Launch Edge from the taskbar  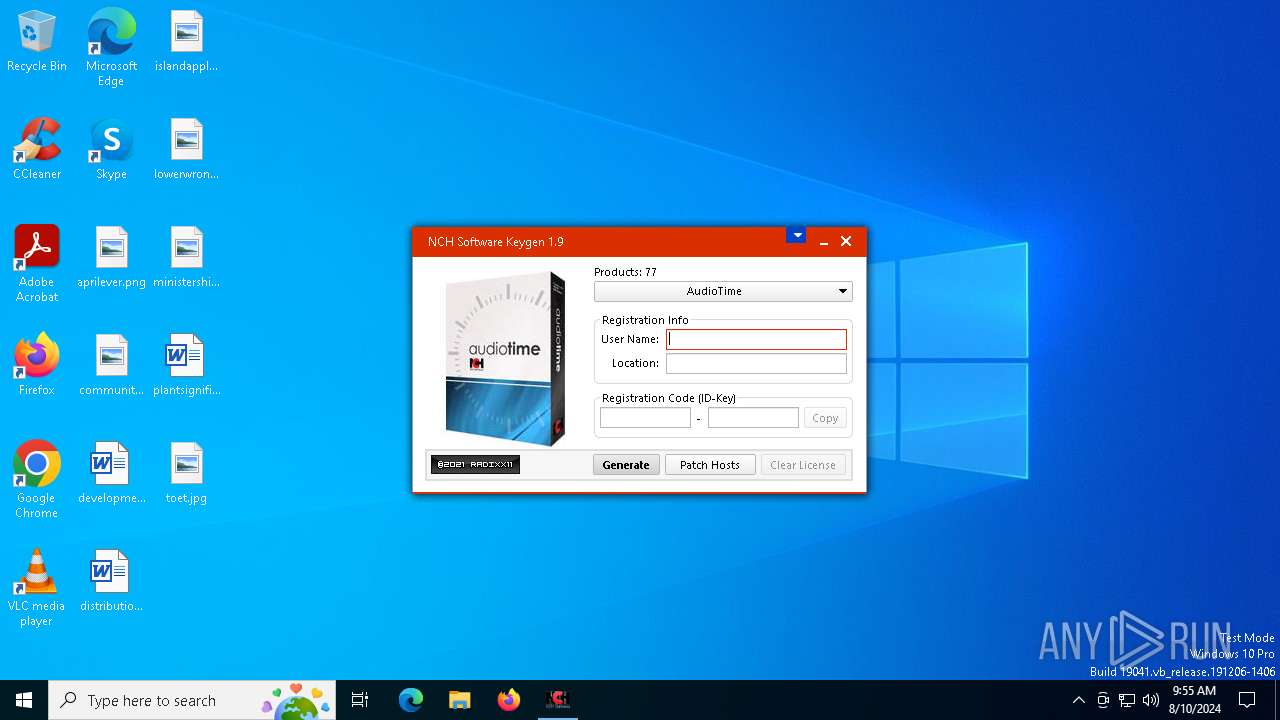click(411, 700)
